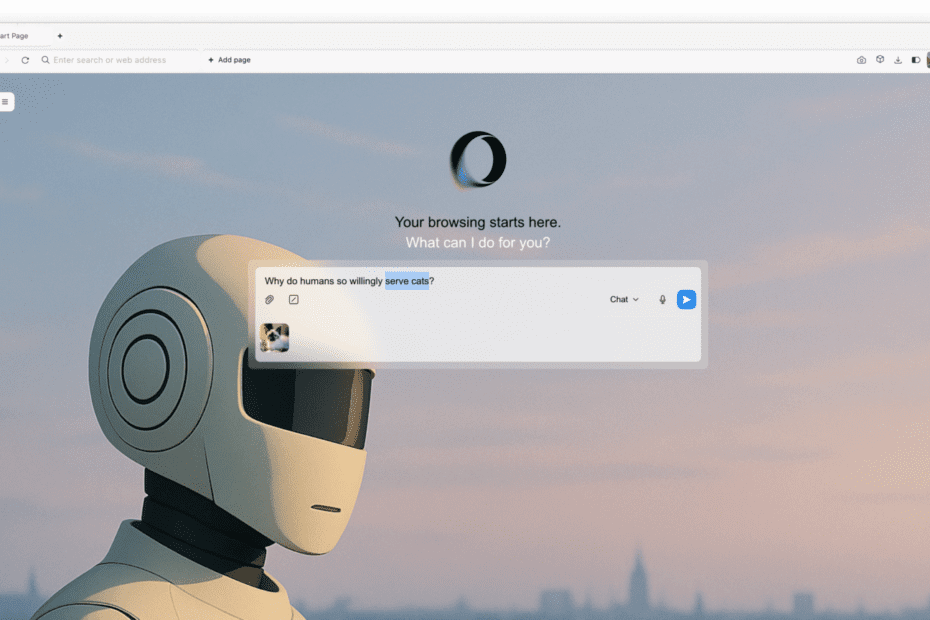Image resolution: width=930 pixels, height=620 pixels.
Task: Click Add page in the toolbar
Action: coord(228,60)
